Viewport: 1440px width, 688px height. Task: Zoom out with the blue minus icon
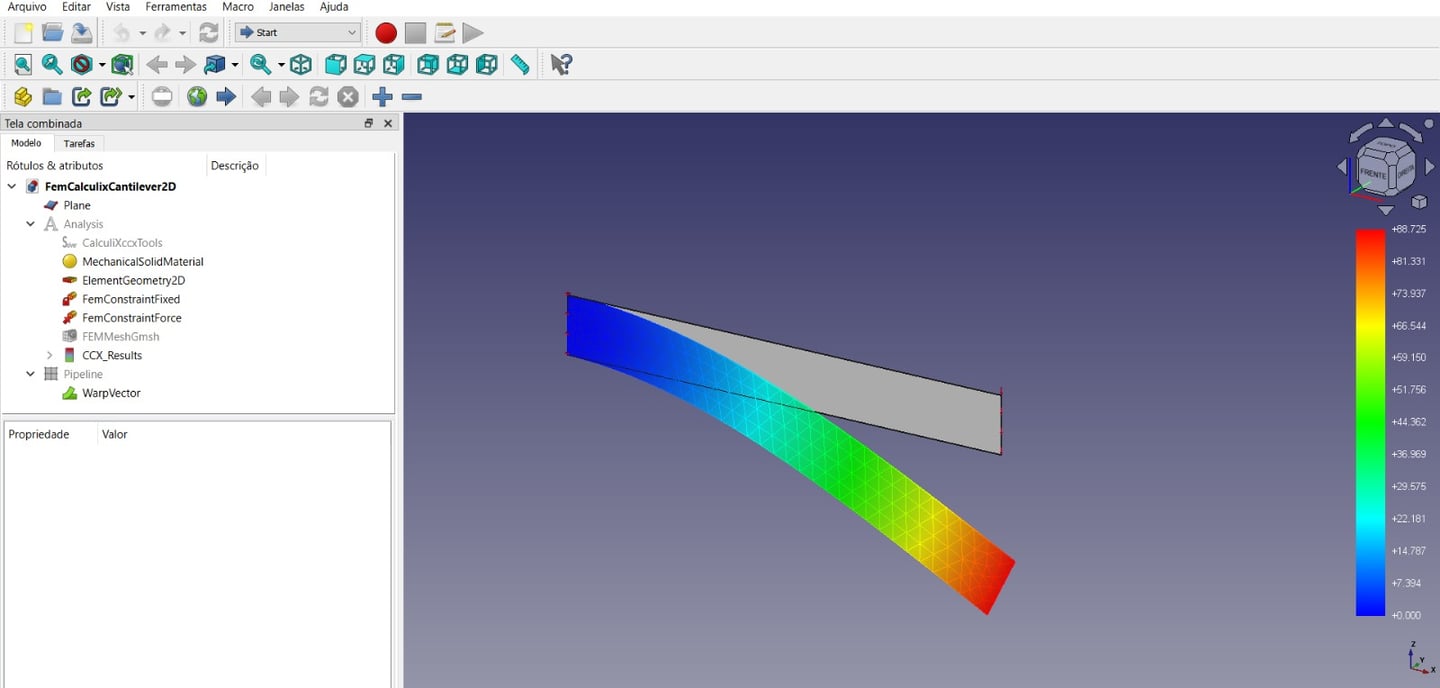point(411,97)
